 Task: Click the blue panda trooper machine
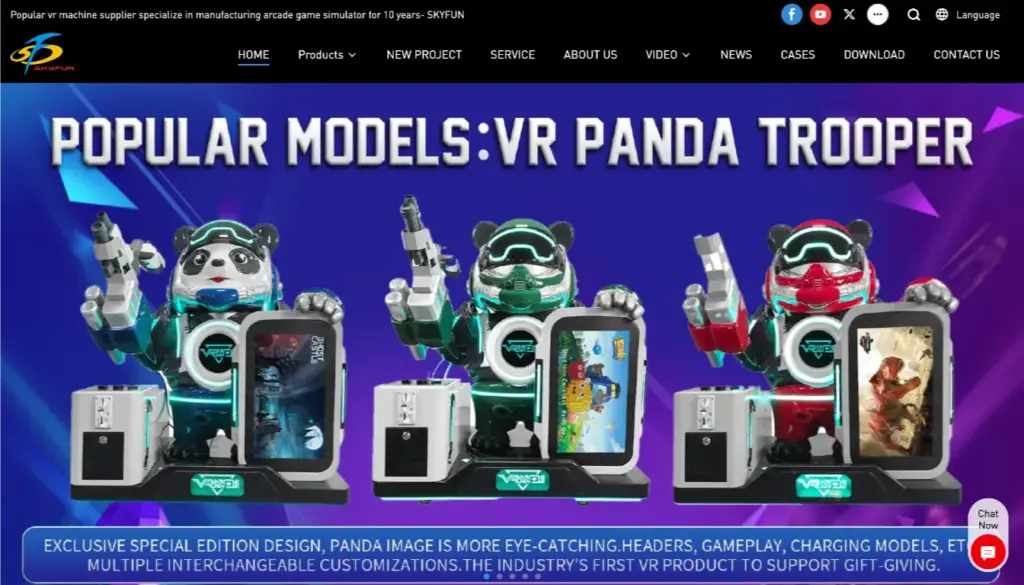(x=209, y=358)
